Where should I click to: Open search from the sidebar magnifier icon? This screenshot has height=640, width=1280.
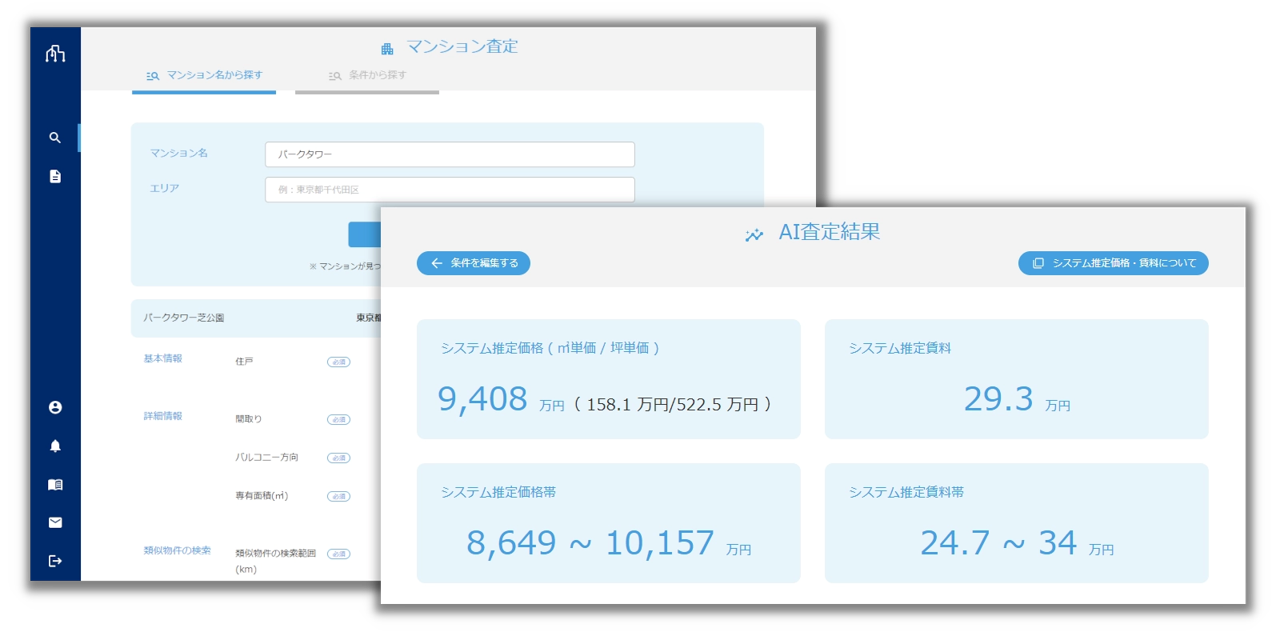55,138
